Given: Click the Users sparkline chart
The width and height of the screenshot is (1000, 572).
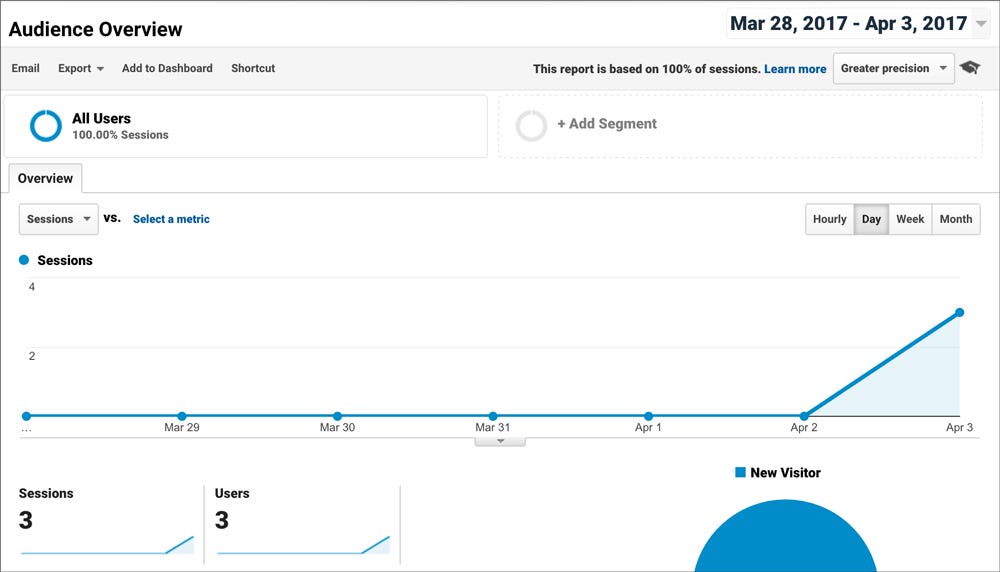Looking at the screenshot, I should (x=304, y=545).
